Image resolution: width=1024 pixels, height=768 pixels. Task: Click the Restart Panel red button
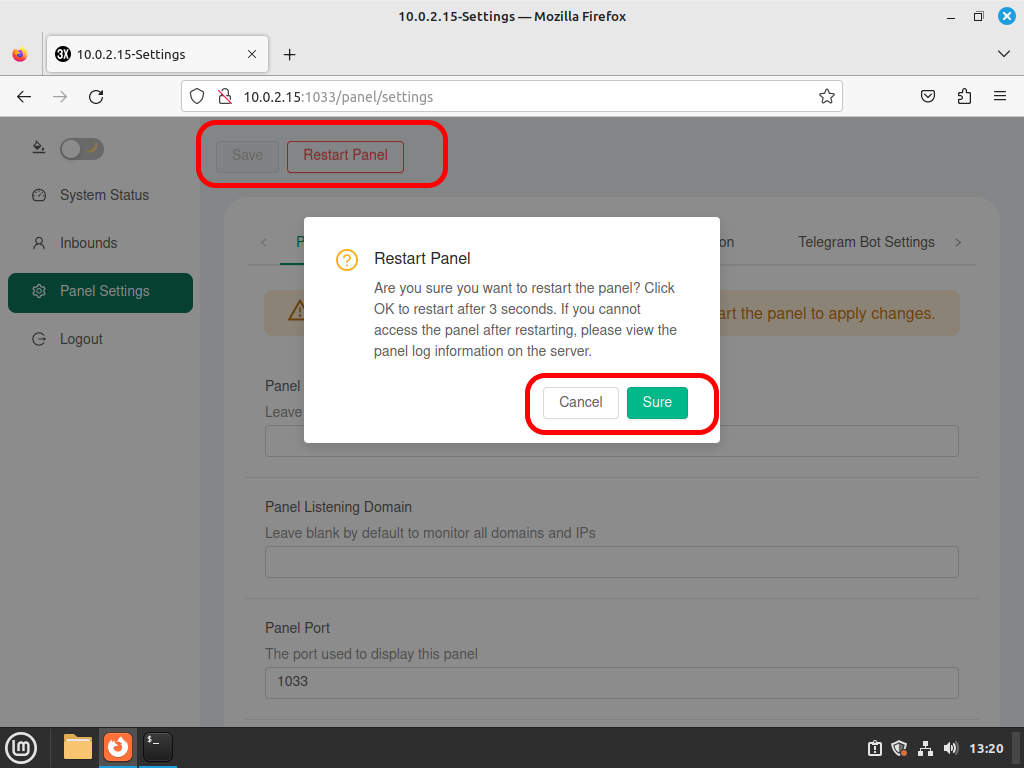(345, 156)
